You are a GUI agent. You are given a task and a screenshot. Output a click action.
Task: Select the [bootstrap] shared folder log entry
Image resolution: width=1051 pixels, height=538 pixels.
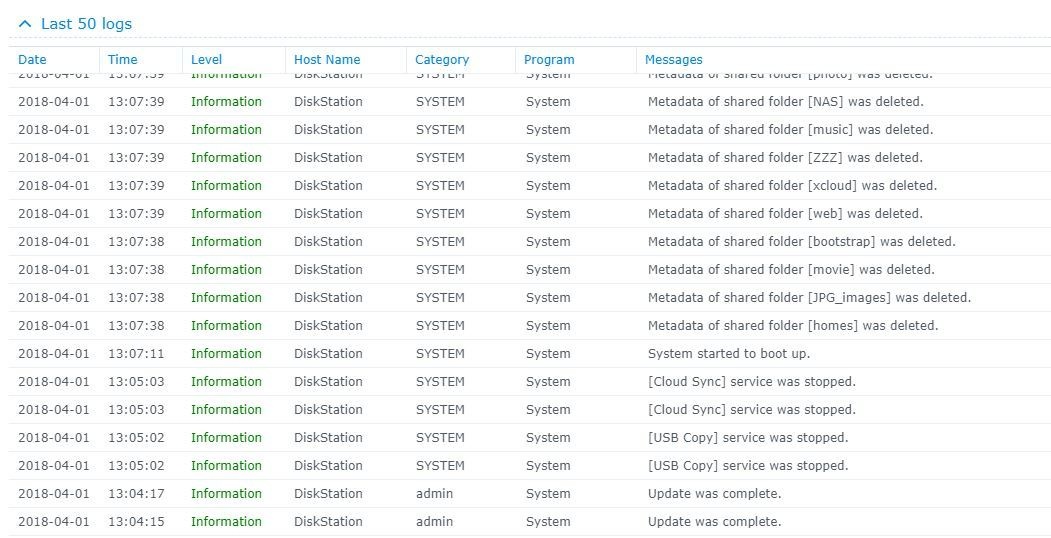(x=801, y=242)
